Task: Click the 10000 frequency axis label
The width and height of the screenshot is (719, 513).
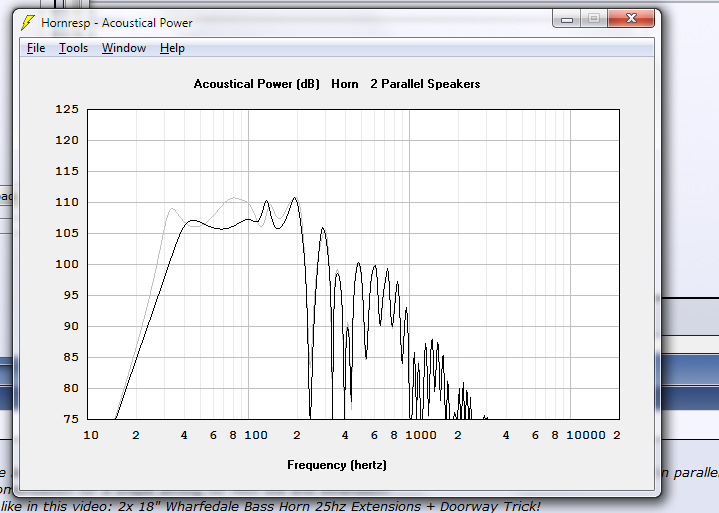Action: 586,435
